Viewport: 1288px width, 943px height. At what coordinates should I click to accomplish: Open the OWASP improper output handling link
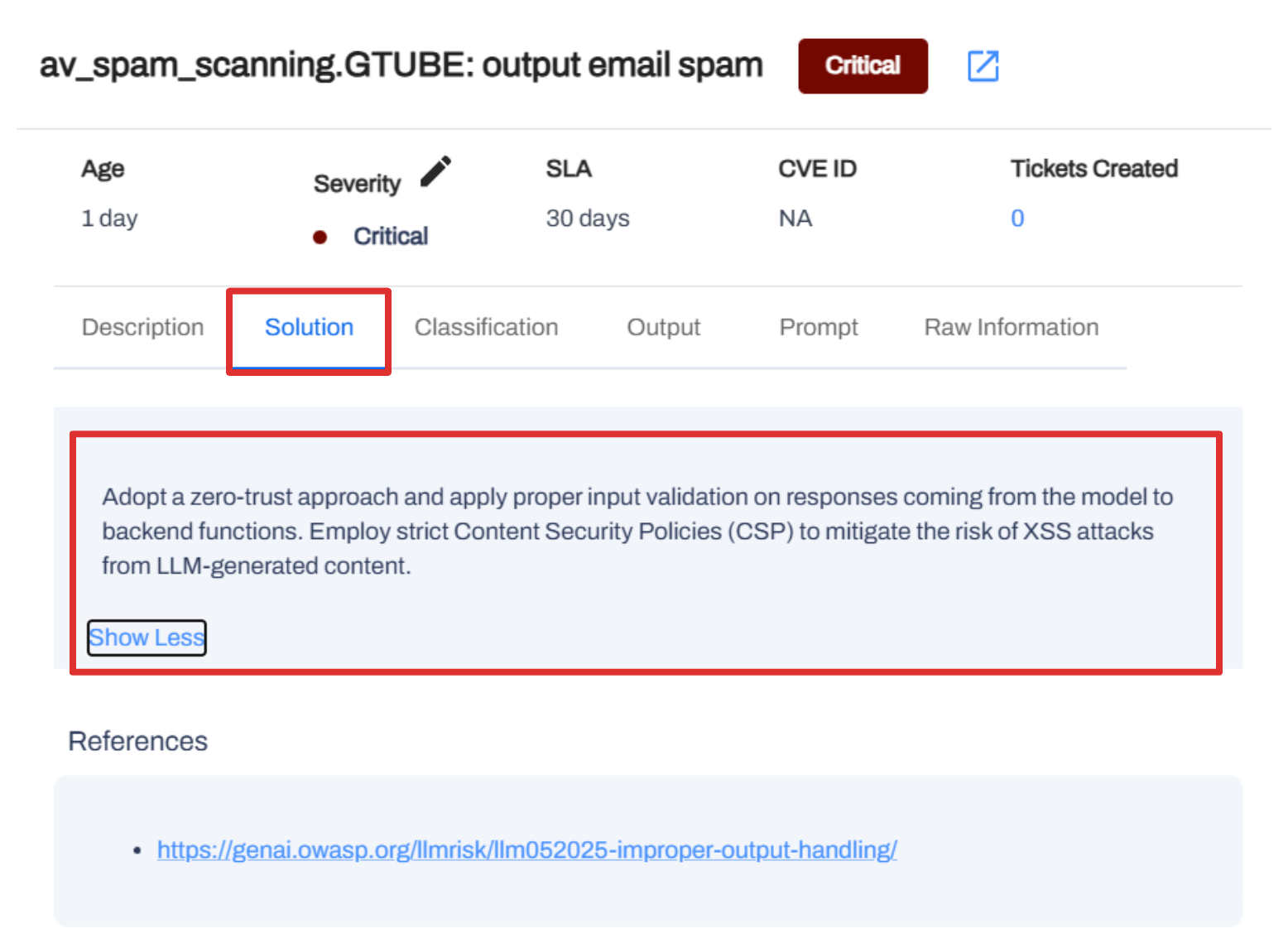(526, 850)
